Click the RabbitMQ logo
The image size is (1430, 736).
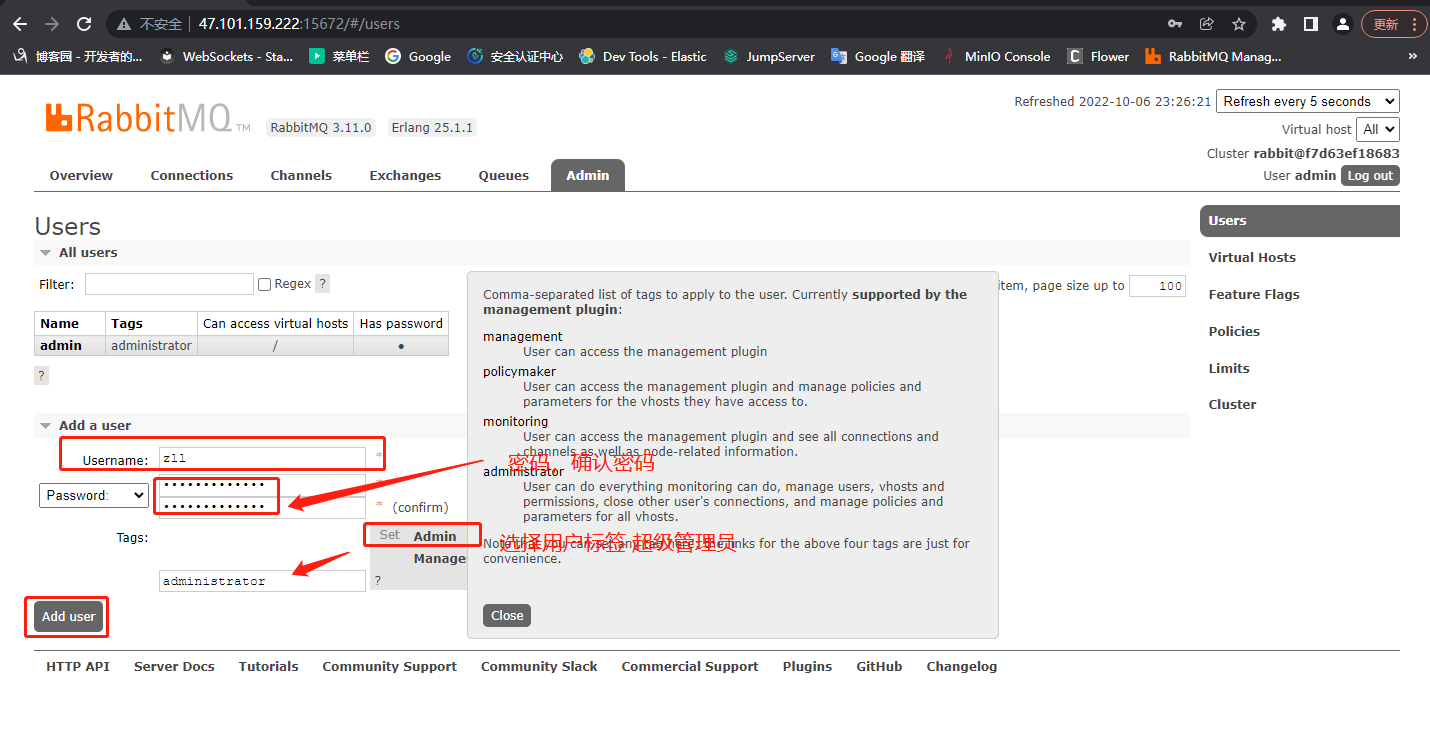tap(147, 118)
